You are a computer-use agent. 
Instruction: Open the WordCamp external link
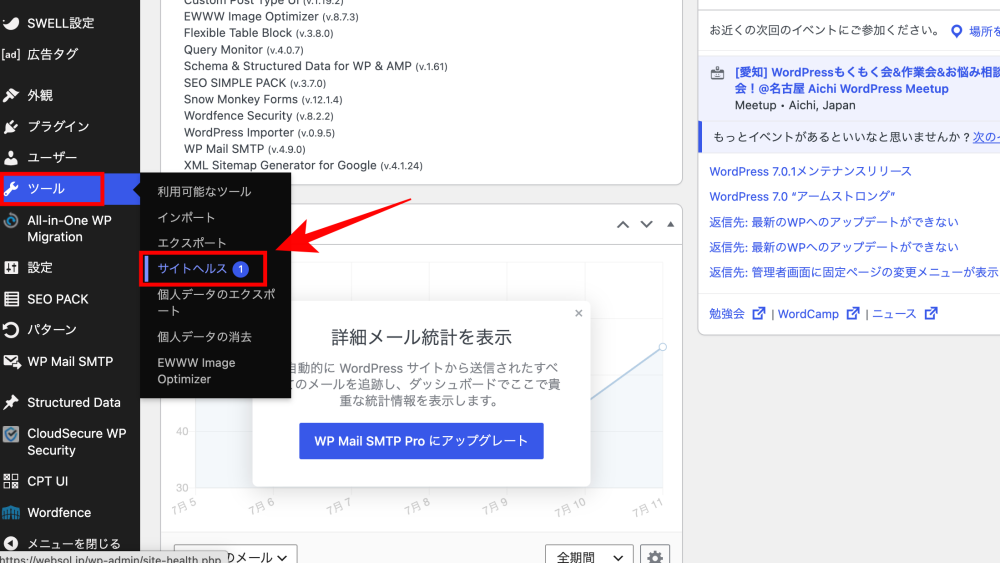tap(818, 314)
